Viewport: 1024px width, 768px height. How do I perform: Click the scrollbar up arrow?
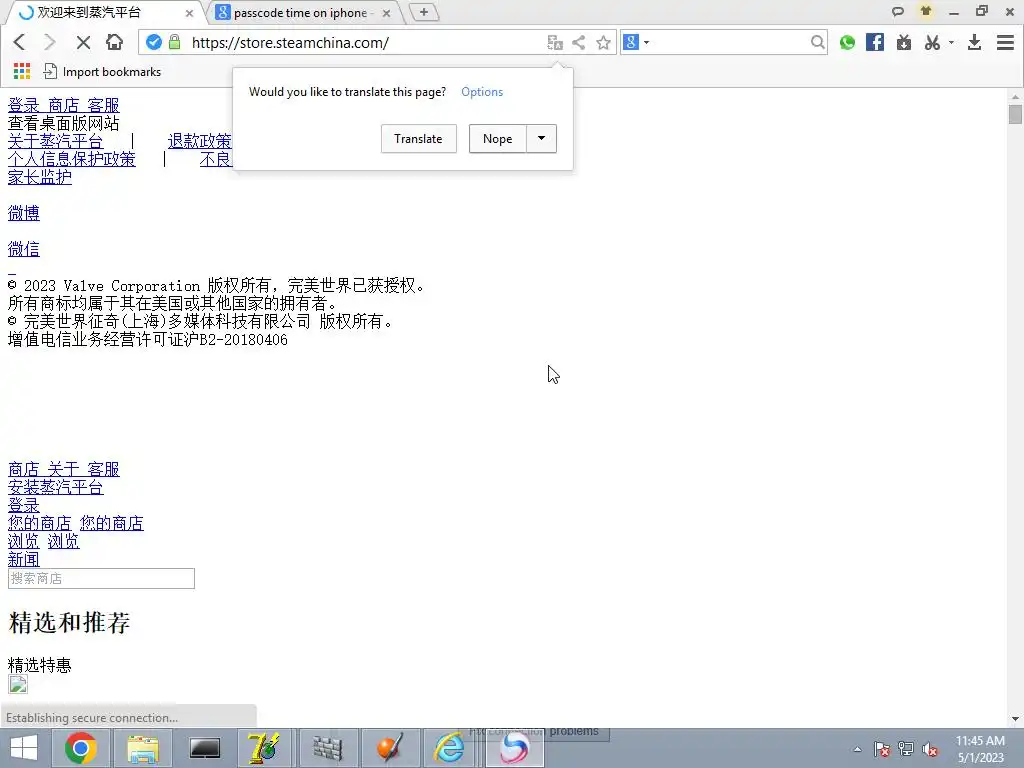click(x=1015, y=97)
